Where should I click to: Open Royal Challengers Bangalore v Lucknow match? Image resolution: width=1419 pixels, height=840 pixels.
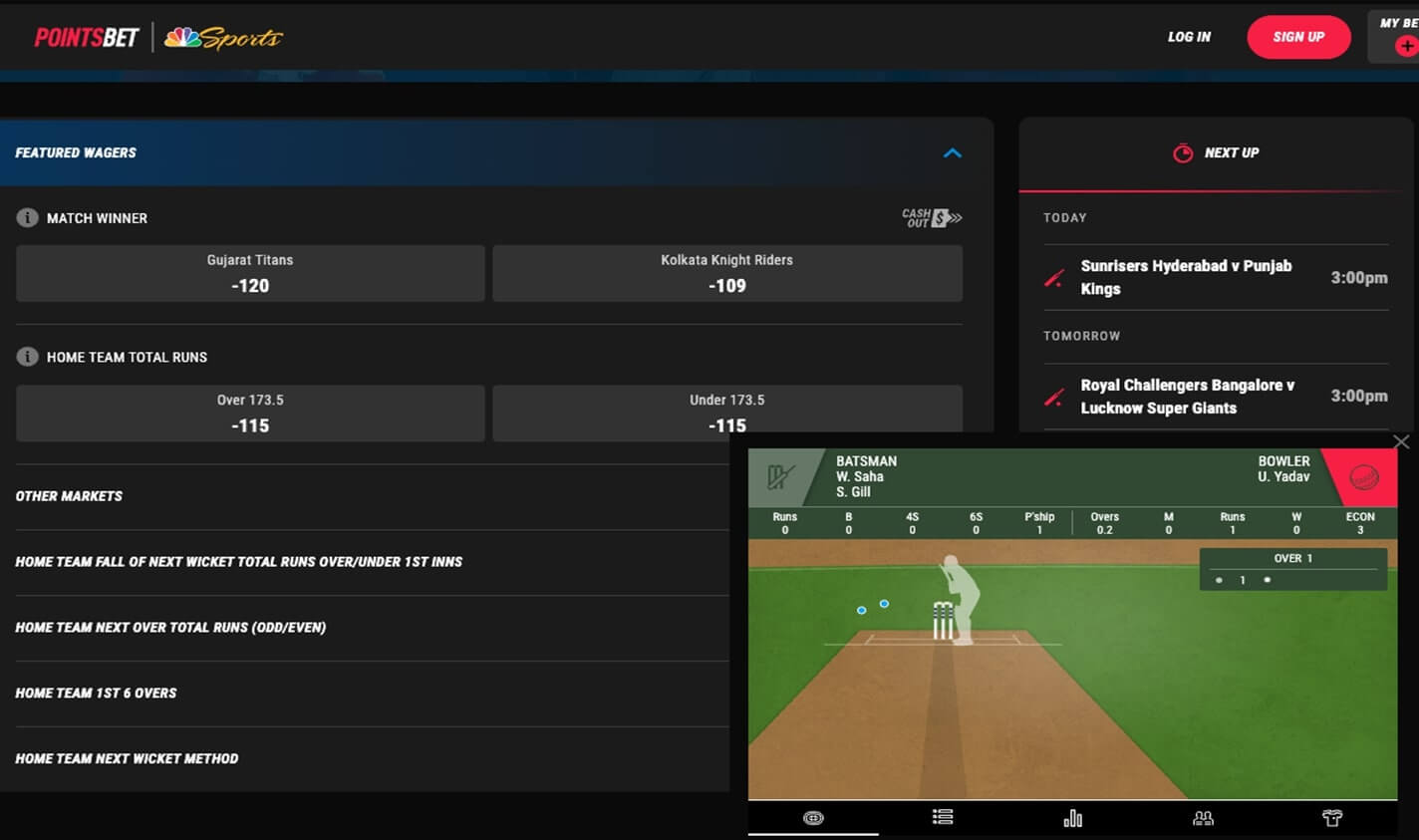pos(1216,397)
